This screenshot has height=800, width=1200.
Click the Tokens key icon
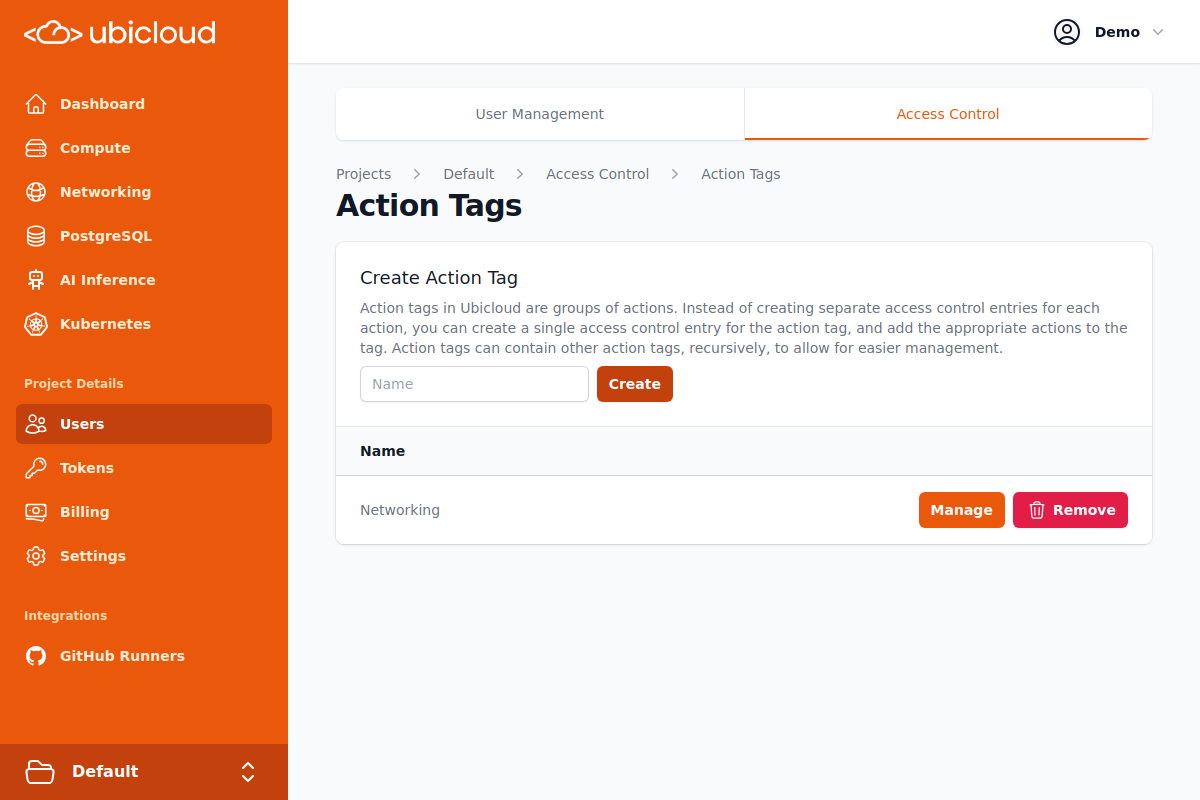pyautogui.click(x=36, y=468)
